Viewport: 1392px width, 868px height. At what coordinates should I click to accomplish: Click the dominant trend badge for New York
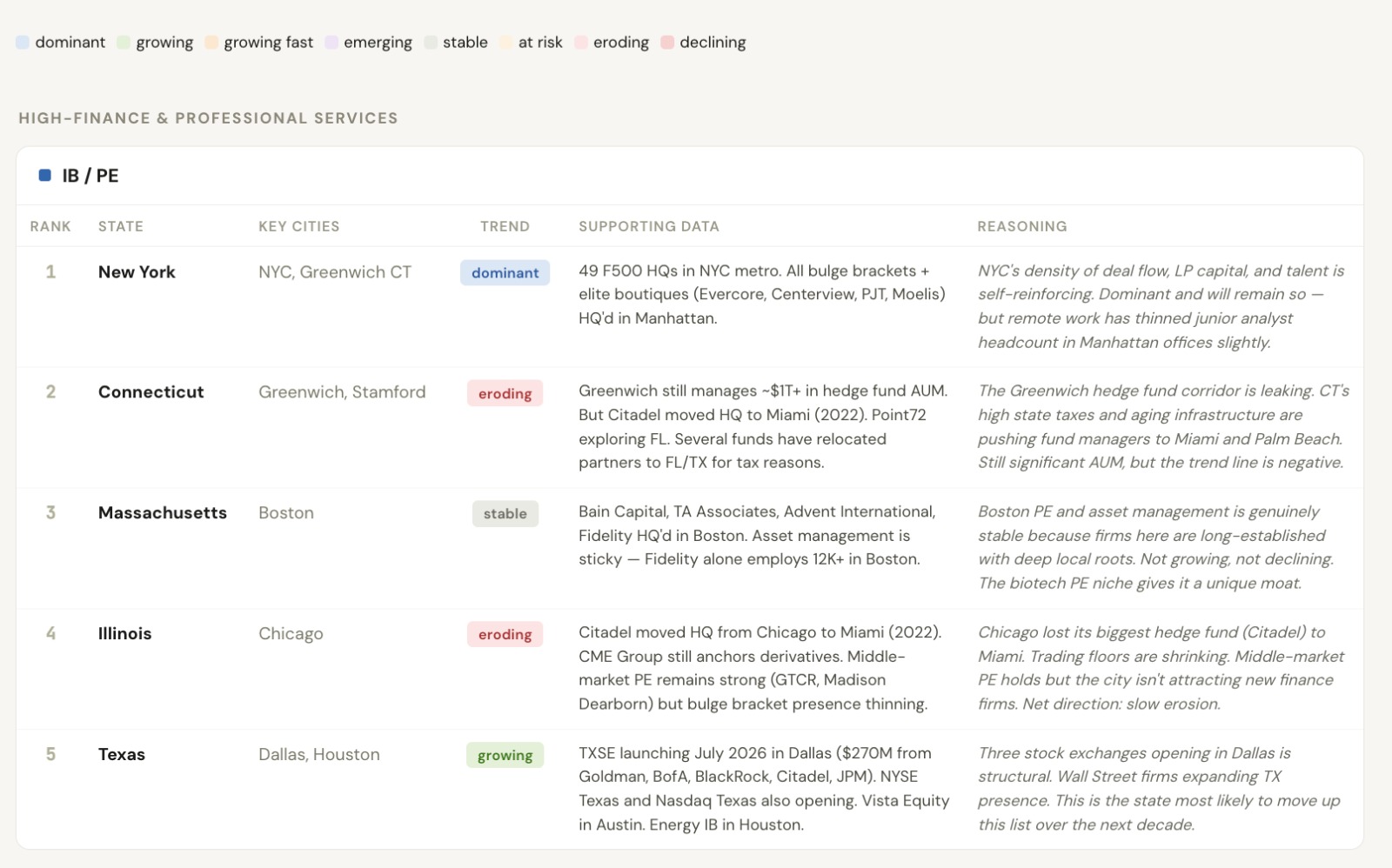[505, 273]
